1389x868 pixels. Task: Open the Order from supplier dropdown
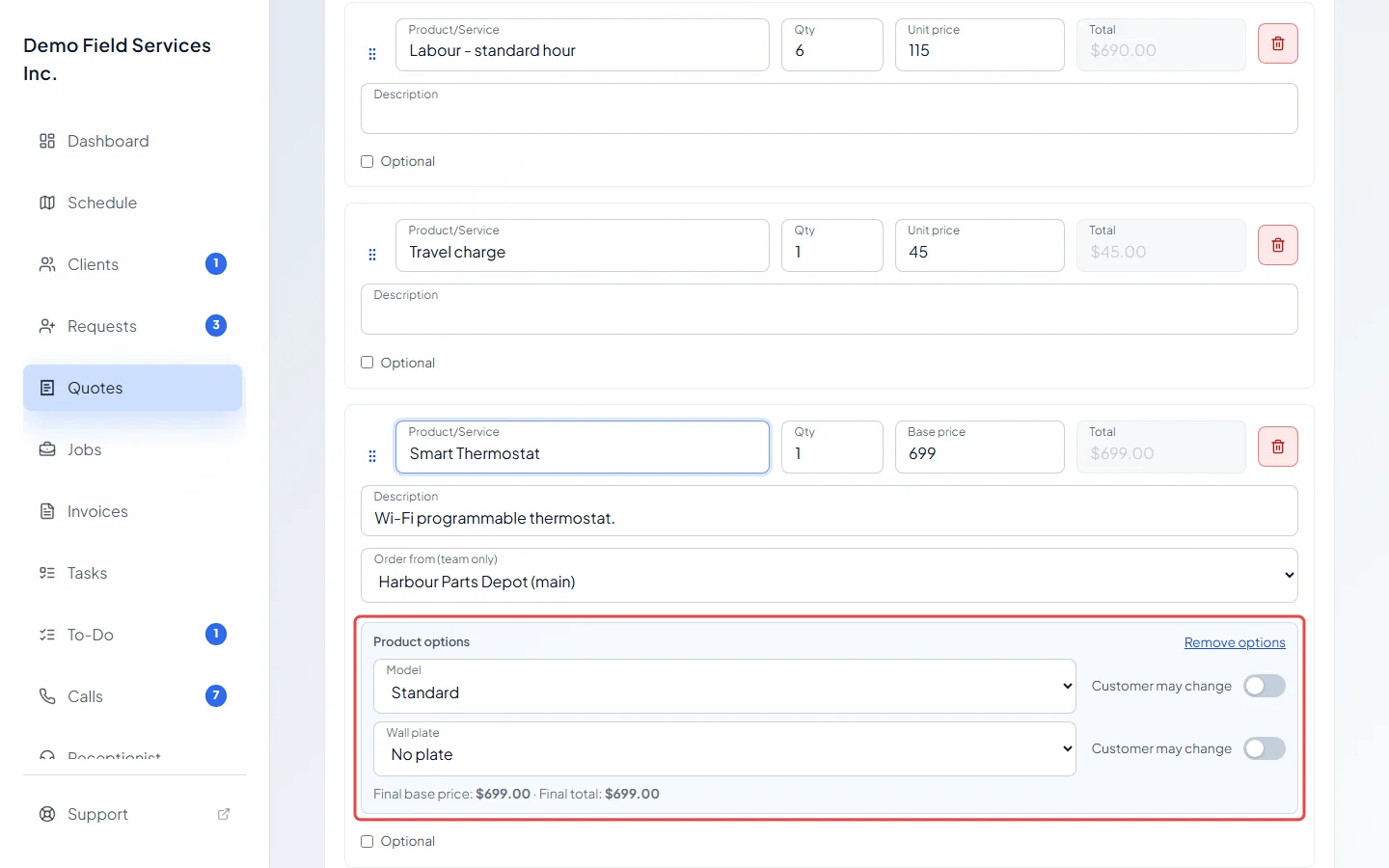[830, 576]
